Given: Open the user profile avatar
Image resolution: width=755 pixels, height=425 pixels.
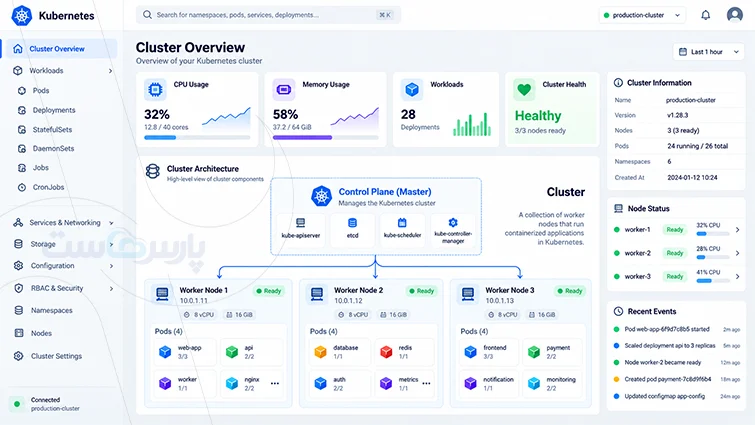Looking at the screenshot, I should 734,15.
